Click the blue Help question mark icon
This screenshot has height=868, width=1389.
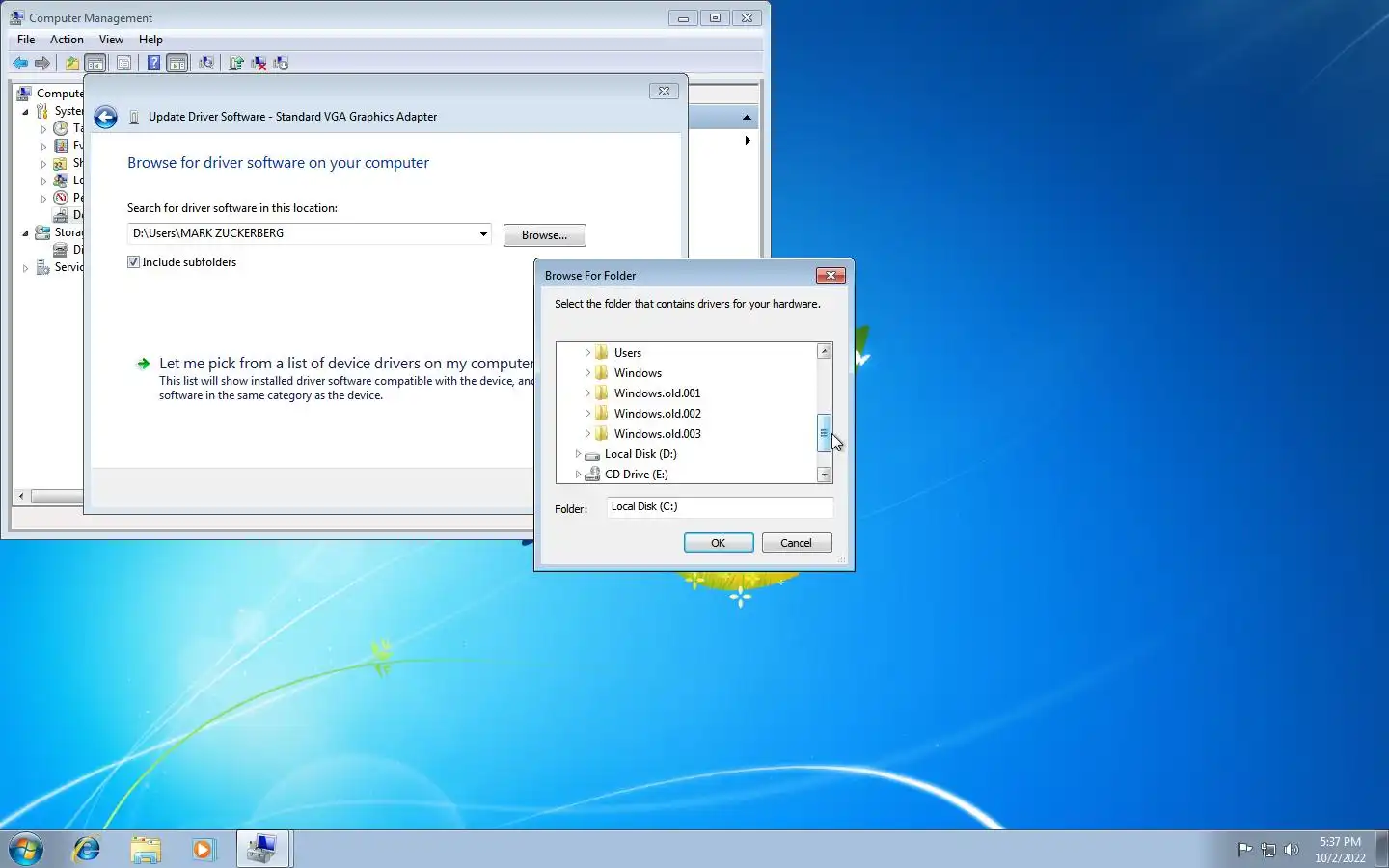(153, 63)
